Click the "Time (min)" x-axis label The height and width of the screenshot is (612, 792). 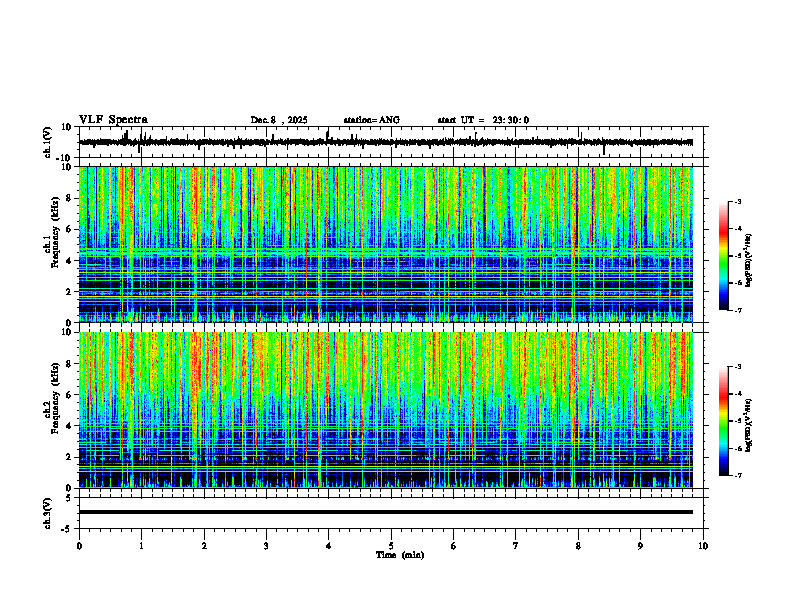point(400,555)
